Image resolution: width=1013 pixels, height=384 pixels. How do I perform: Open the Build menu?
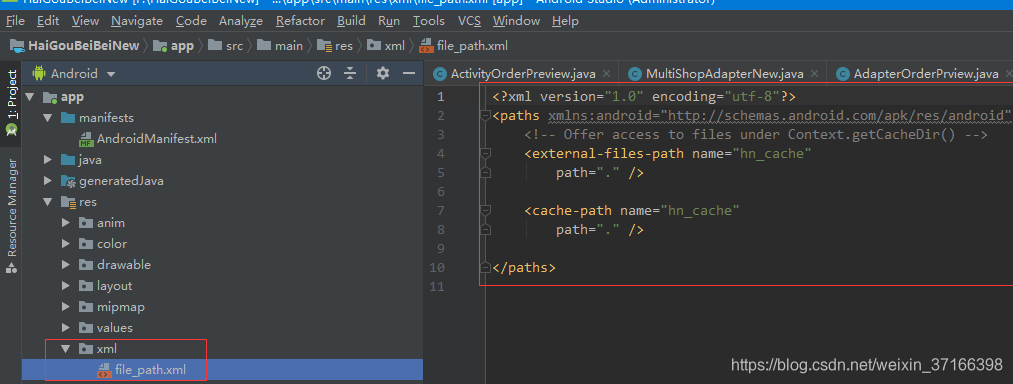351,21
